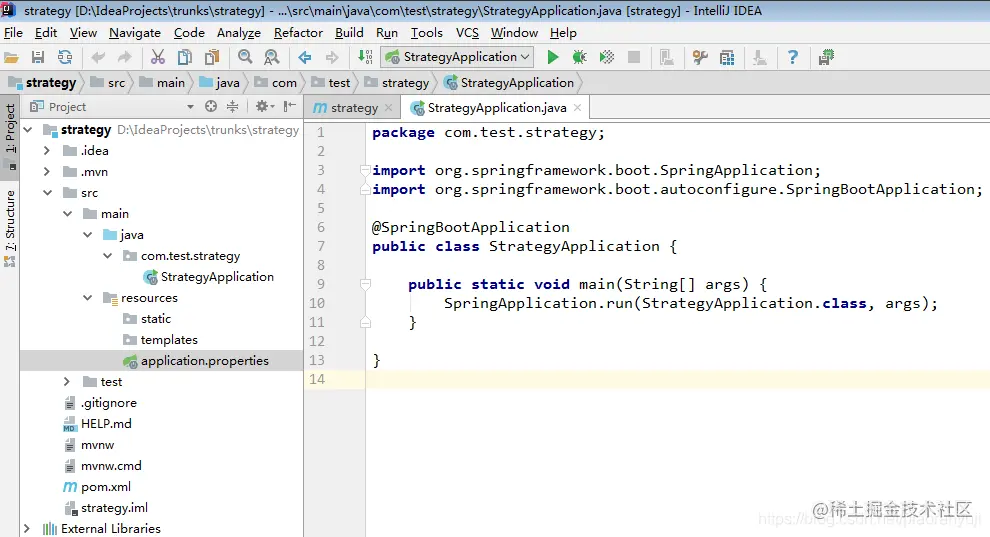990x537 pixels.
Task: Click the Undo arrow icon
Action: coord(98,57)
